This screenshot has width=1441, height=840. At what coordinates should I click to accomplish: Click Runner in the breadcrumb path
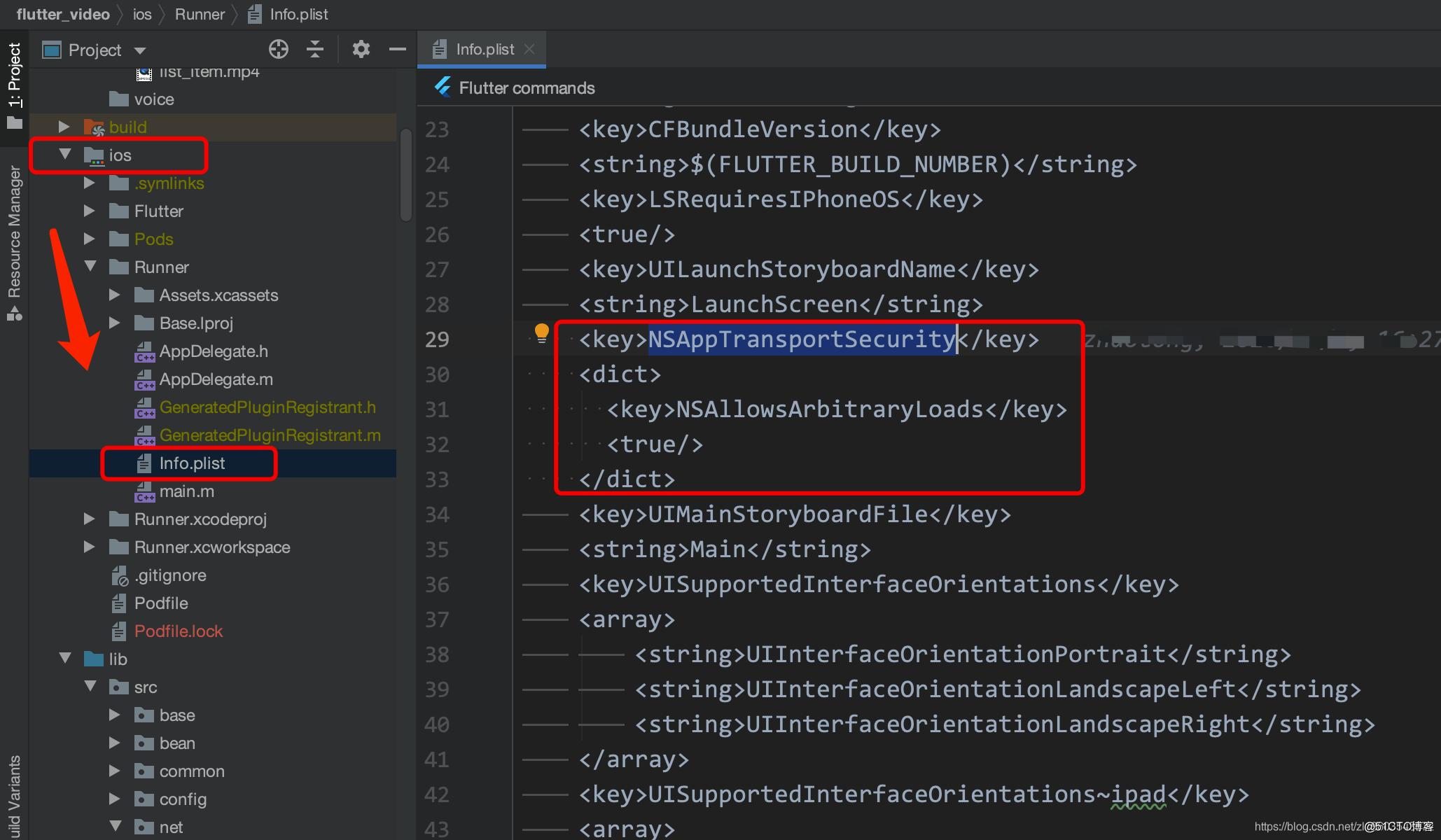point(200,14)
